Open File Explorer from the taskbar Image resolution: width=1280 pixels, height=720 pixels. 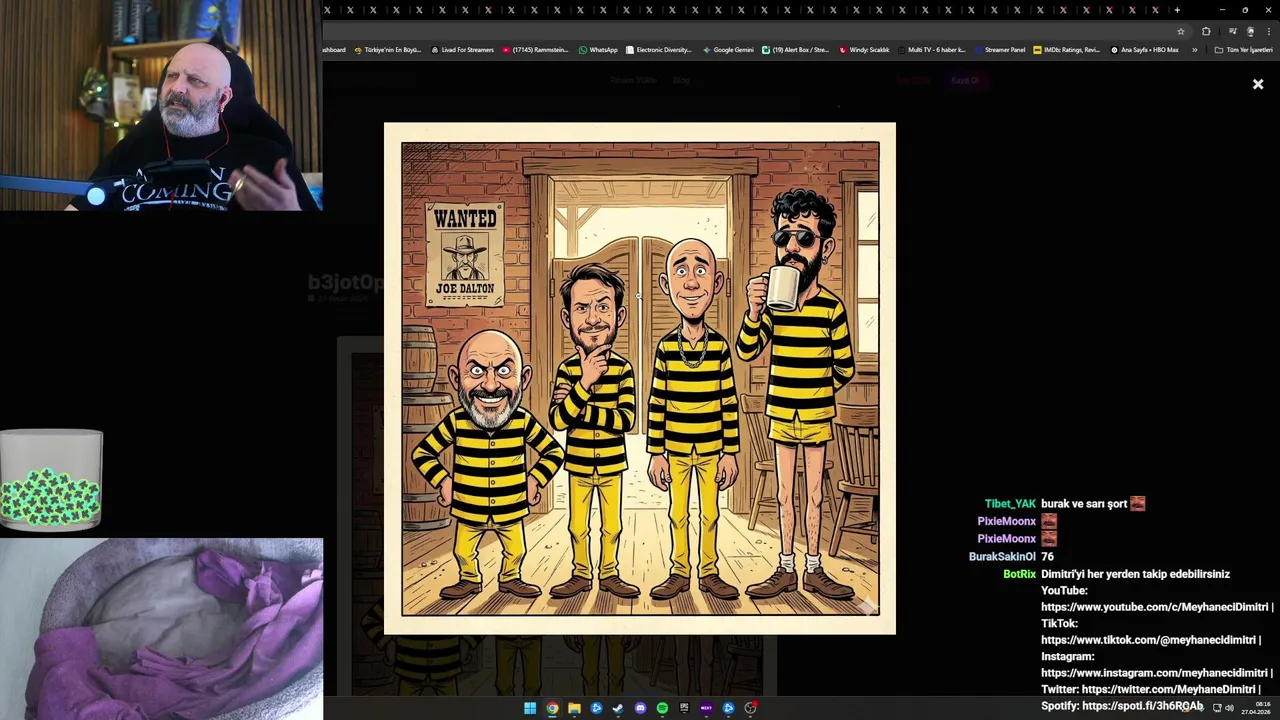[574, 708]
